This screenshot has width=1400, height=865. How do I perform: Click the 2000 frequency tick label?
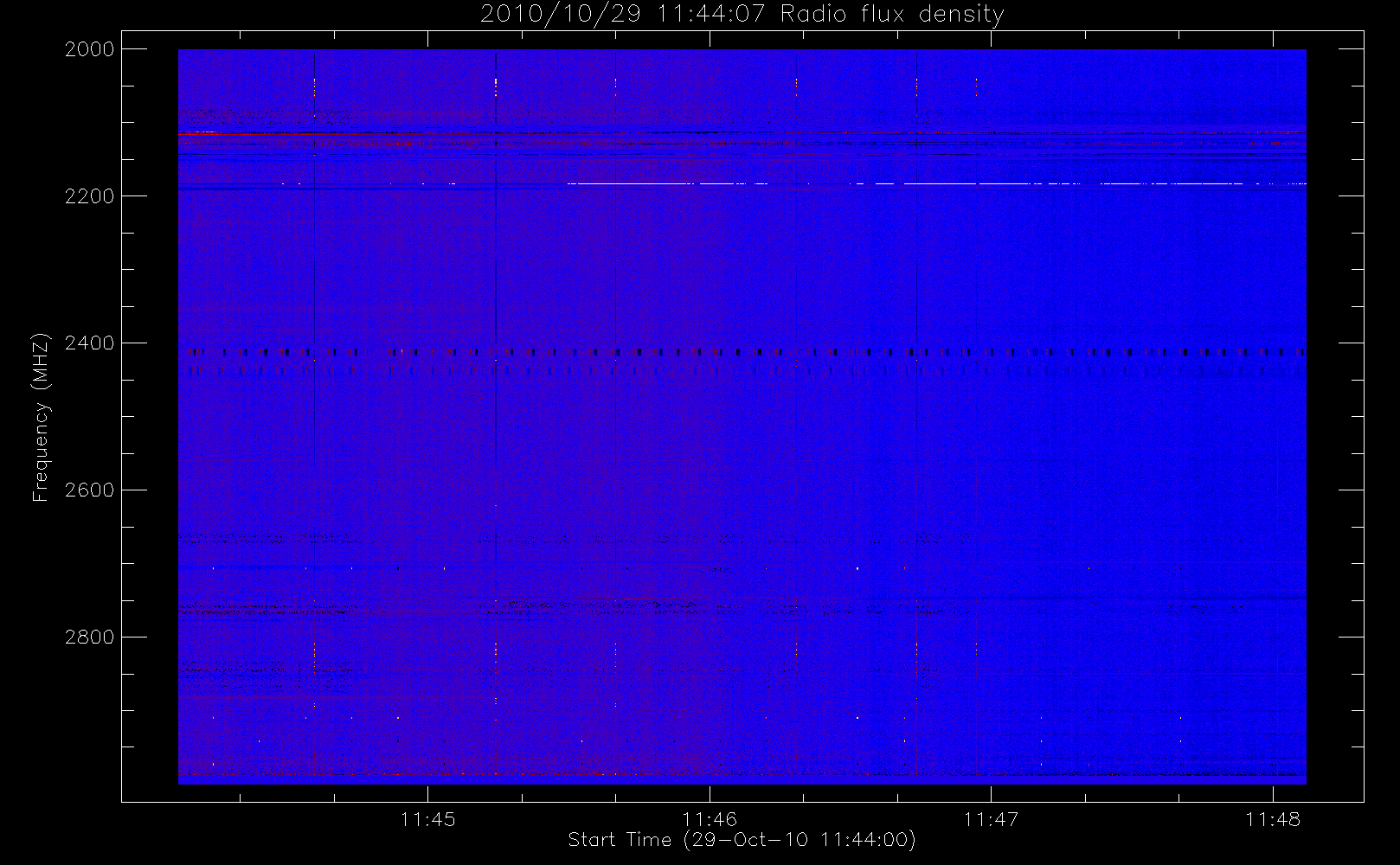[90, 49]
